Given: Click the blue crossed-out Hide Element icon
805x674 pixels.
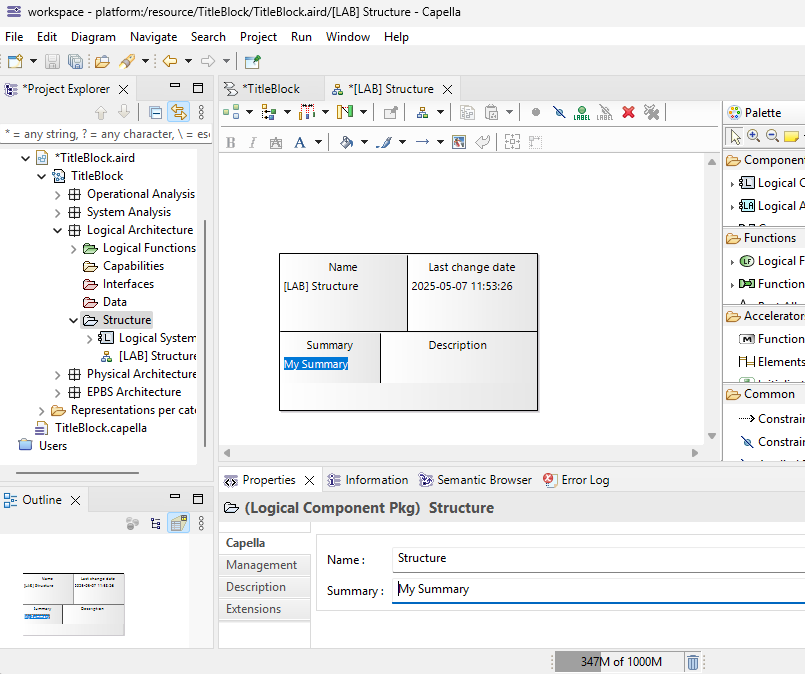Looking at the screenshot, I should 559,112.
